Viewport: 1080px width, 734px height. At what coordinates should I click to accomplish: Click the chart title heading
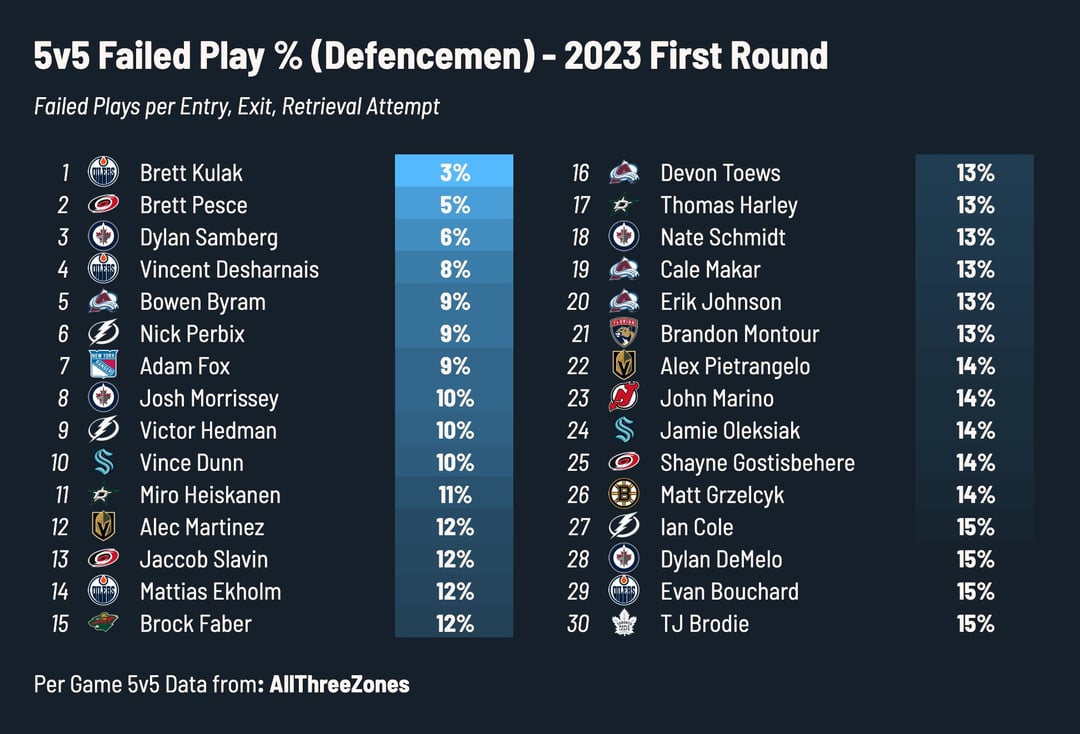[x=430, y=56]
